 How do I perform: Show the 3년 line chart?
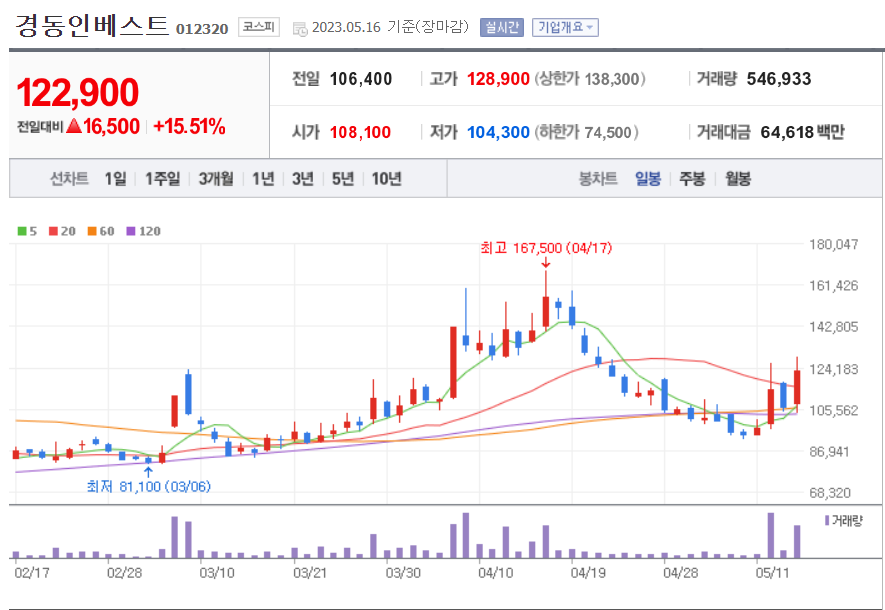coord(303,179)
